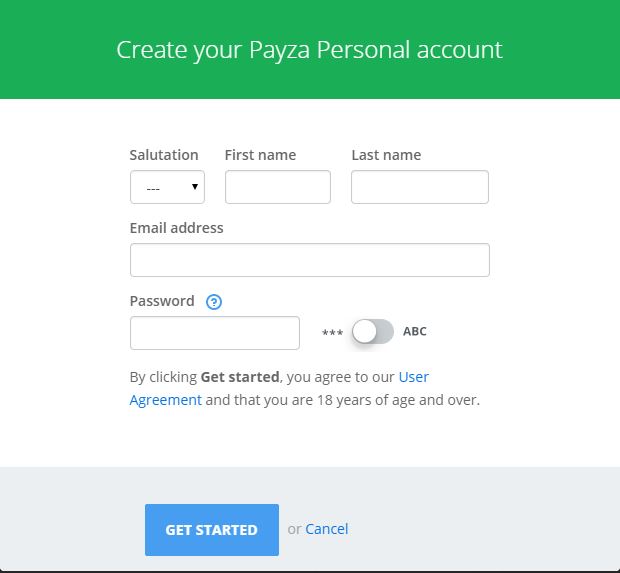Click into the Password field
Screen dimensions: 620x573
pos(214,333)
